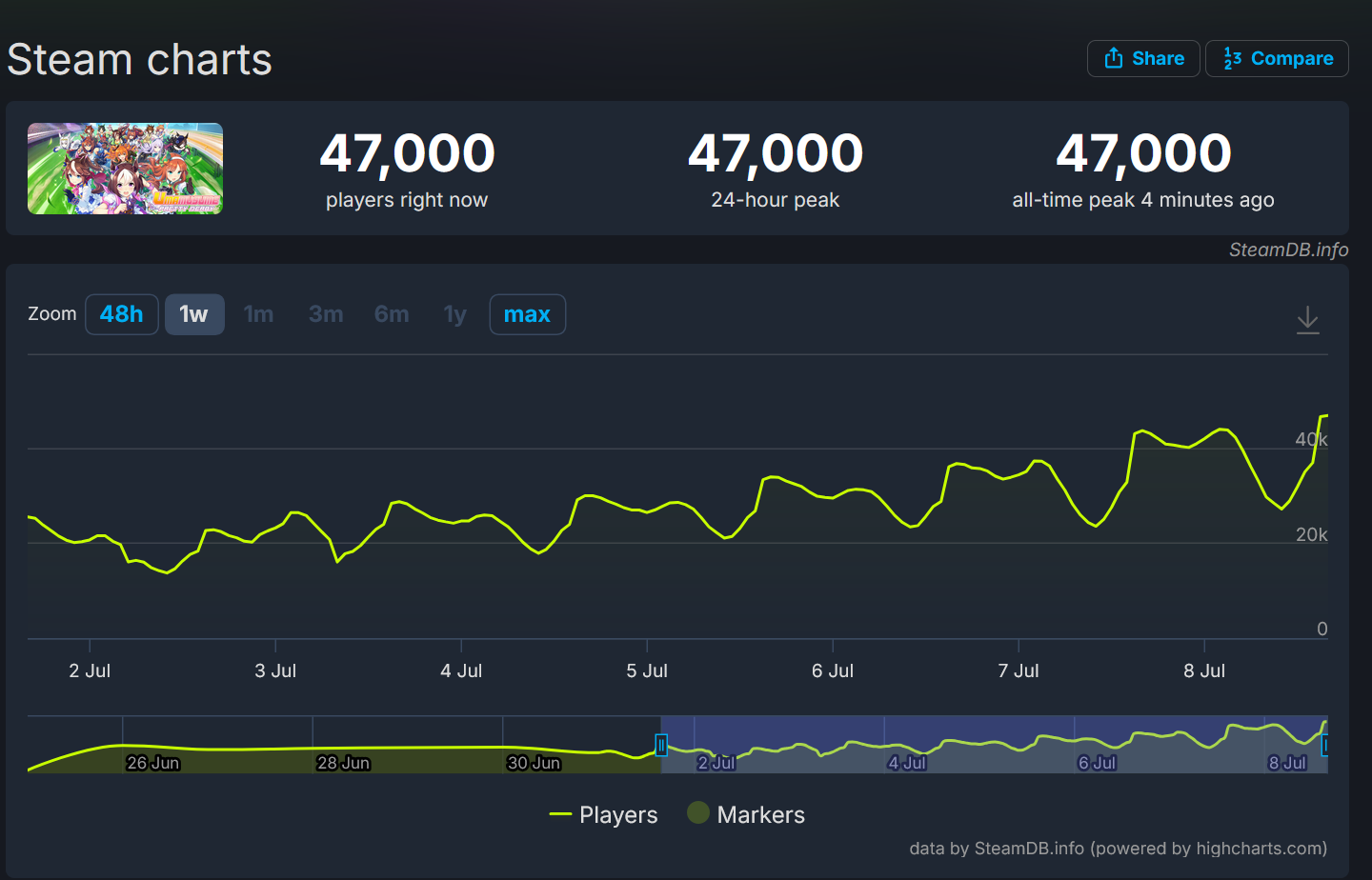Select the 6m zoom range
Image resolution: width=1372 pixels, height=880 pixels.
[392, 314]
